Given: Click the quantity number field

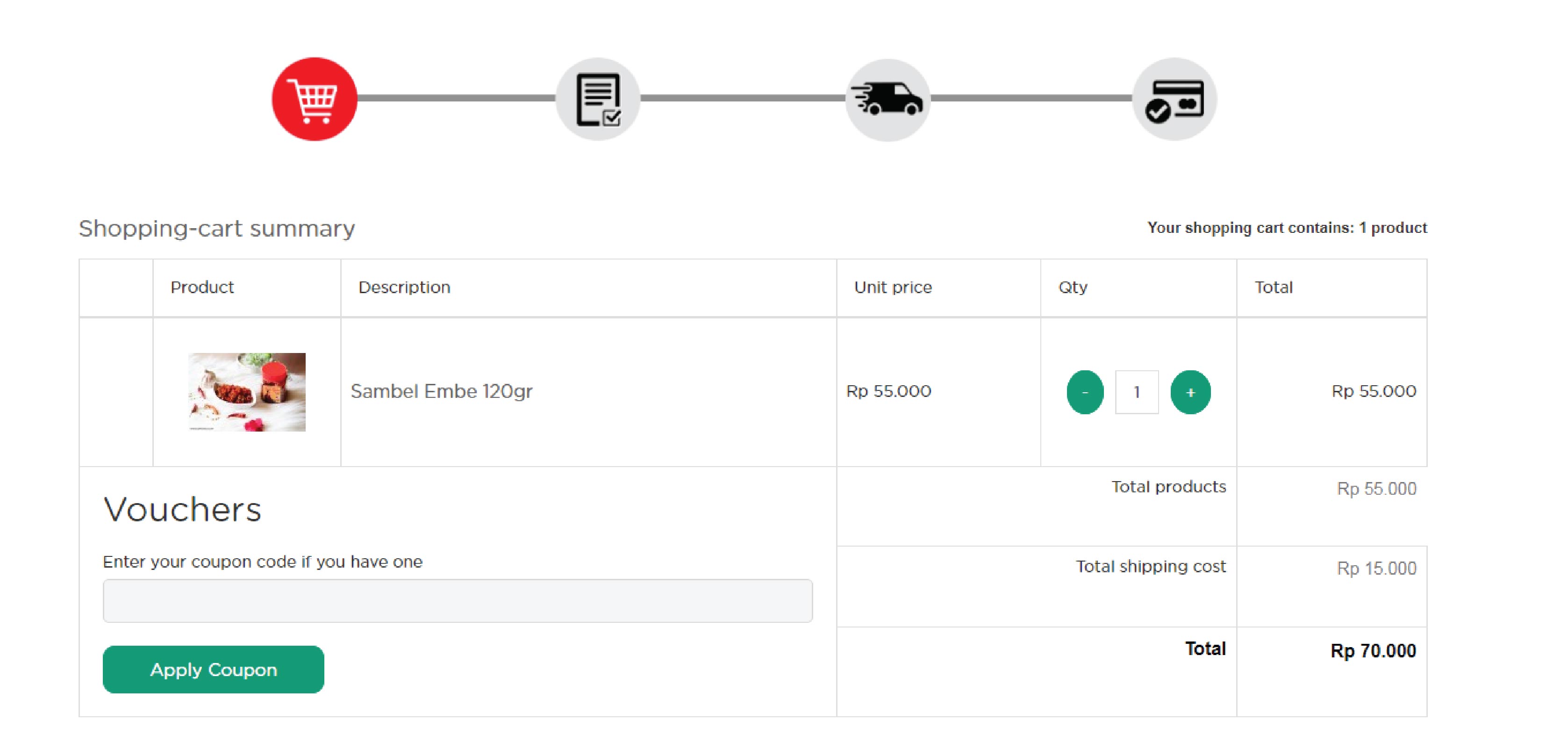Looking at the screenshot, I should tap(1137, 392).
